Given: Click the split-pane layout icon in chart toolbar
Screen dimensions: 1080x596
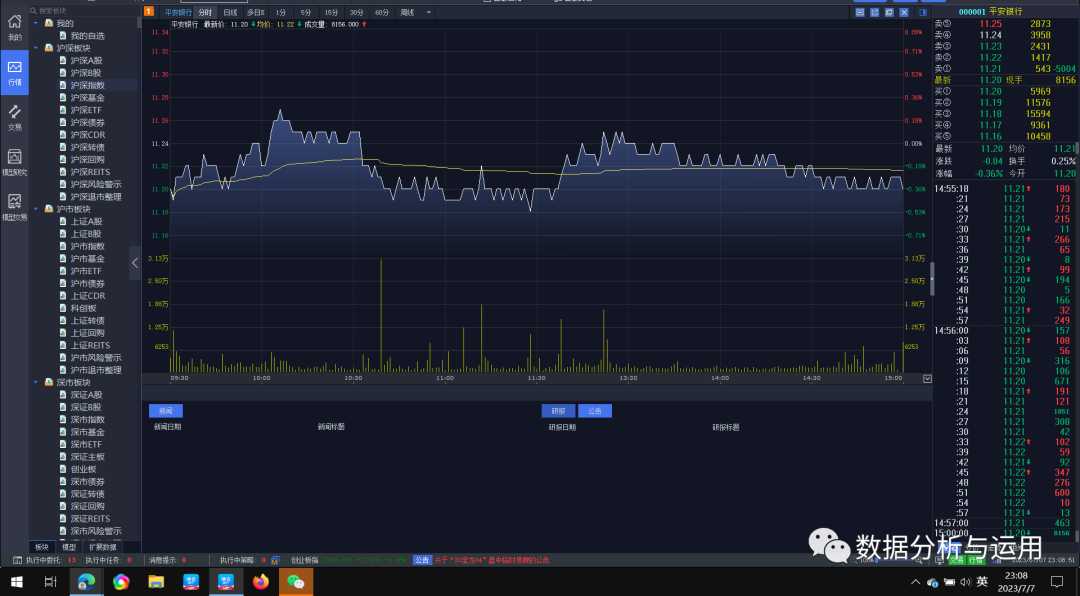Looking at the screenshot, I should point(875,12).
